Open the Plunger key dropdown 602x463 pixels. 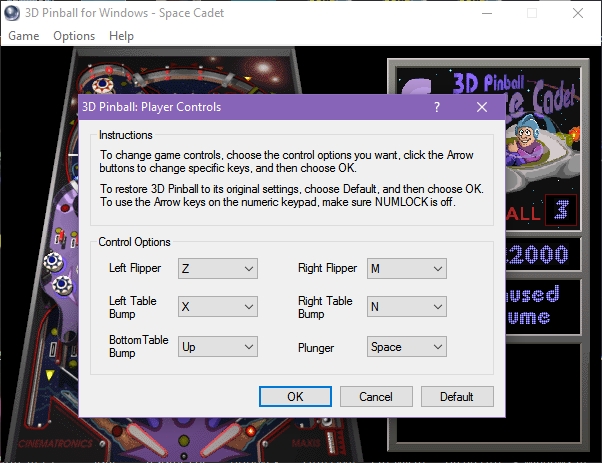[407, 347]
